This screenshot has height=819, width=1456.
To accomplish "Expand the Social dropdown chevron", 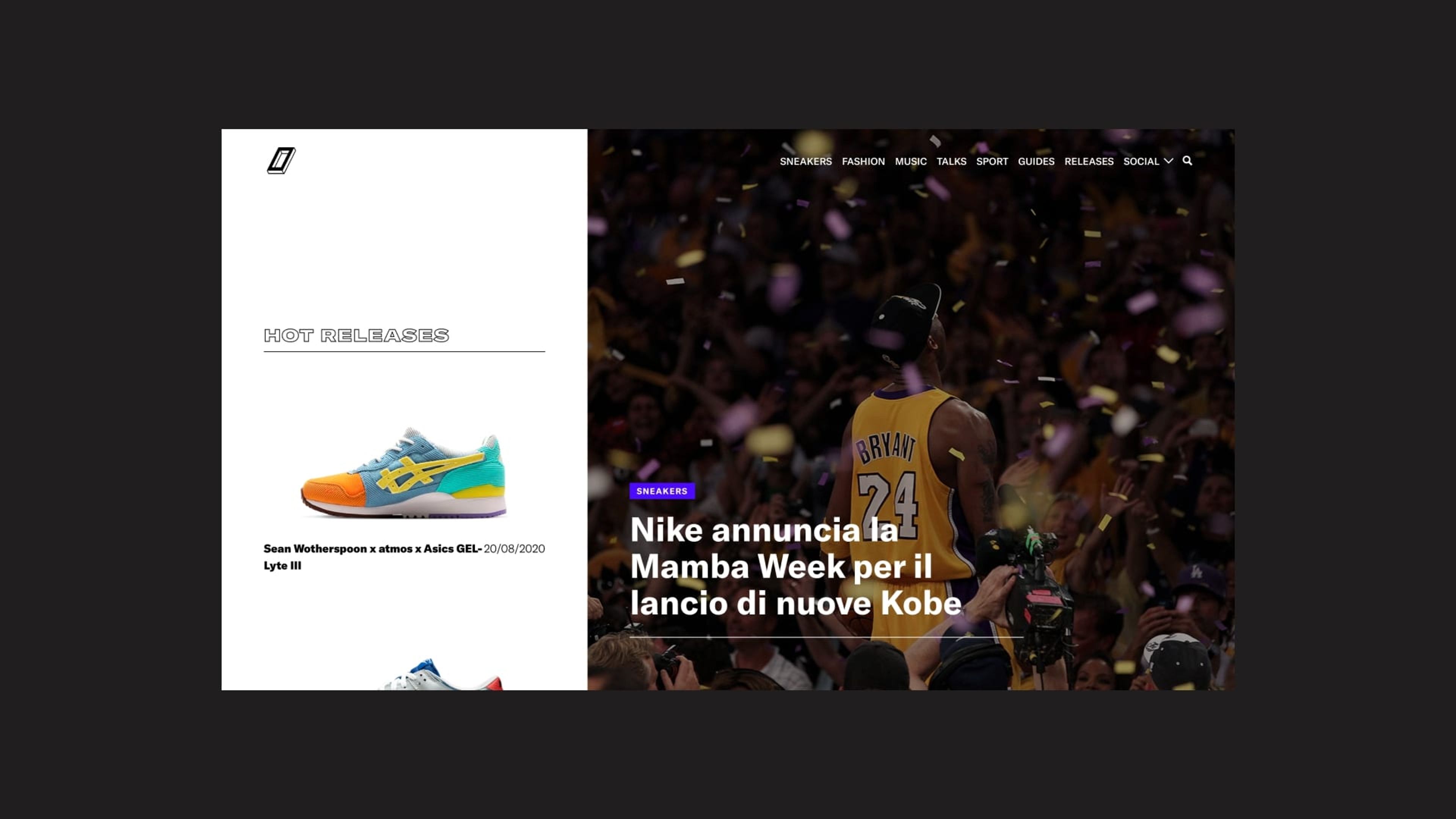I will click(1168, 161).
